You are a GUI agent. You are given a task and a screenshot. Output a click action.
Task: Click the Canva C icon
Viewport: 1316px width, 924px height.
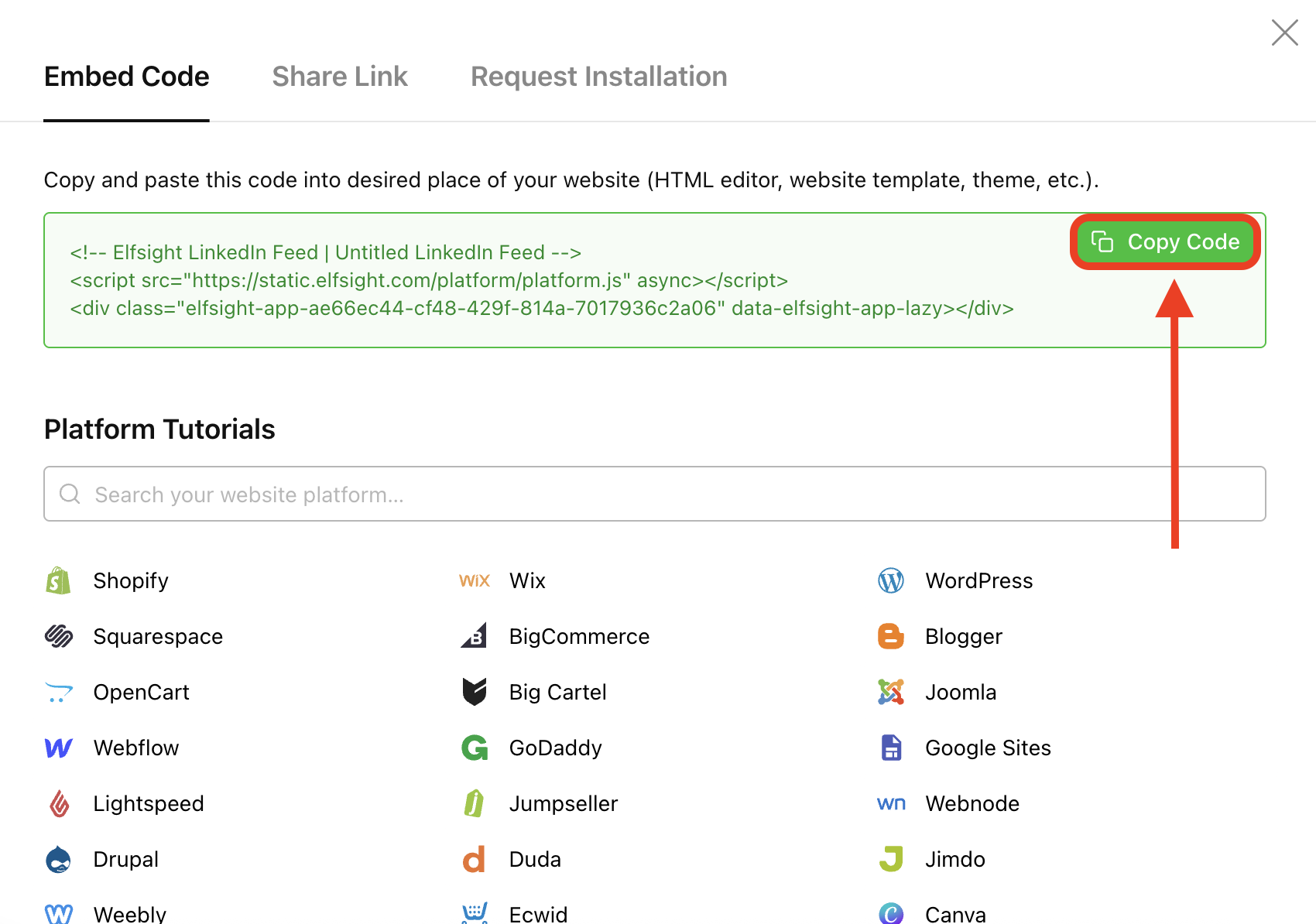click(891, 914)
